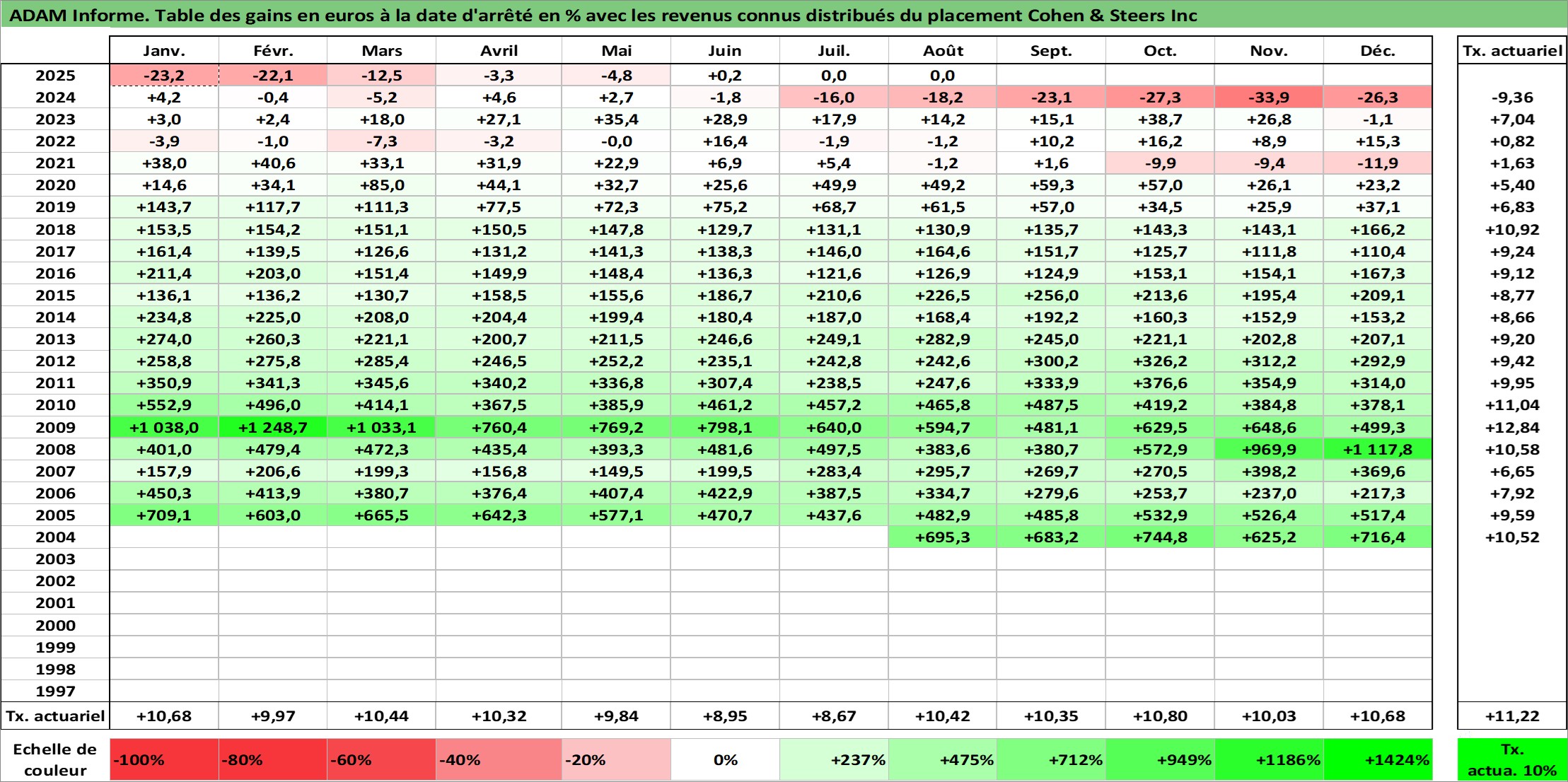Select cell +143,7 in January 2019

pyautogui.click(x=164, y=207)
